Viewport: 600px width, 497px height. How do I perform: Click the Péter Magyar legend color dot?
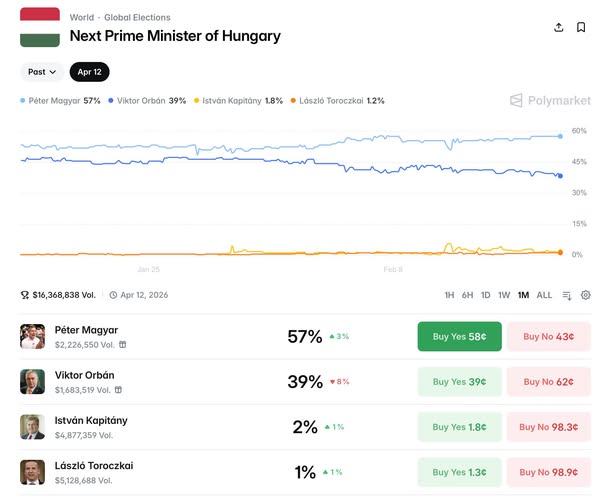coord(23,101)
